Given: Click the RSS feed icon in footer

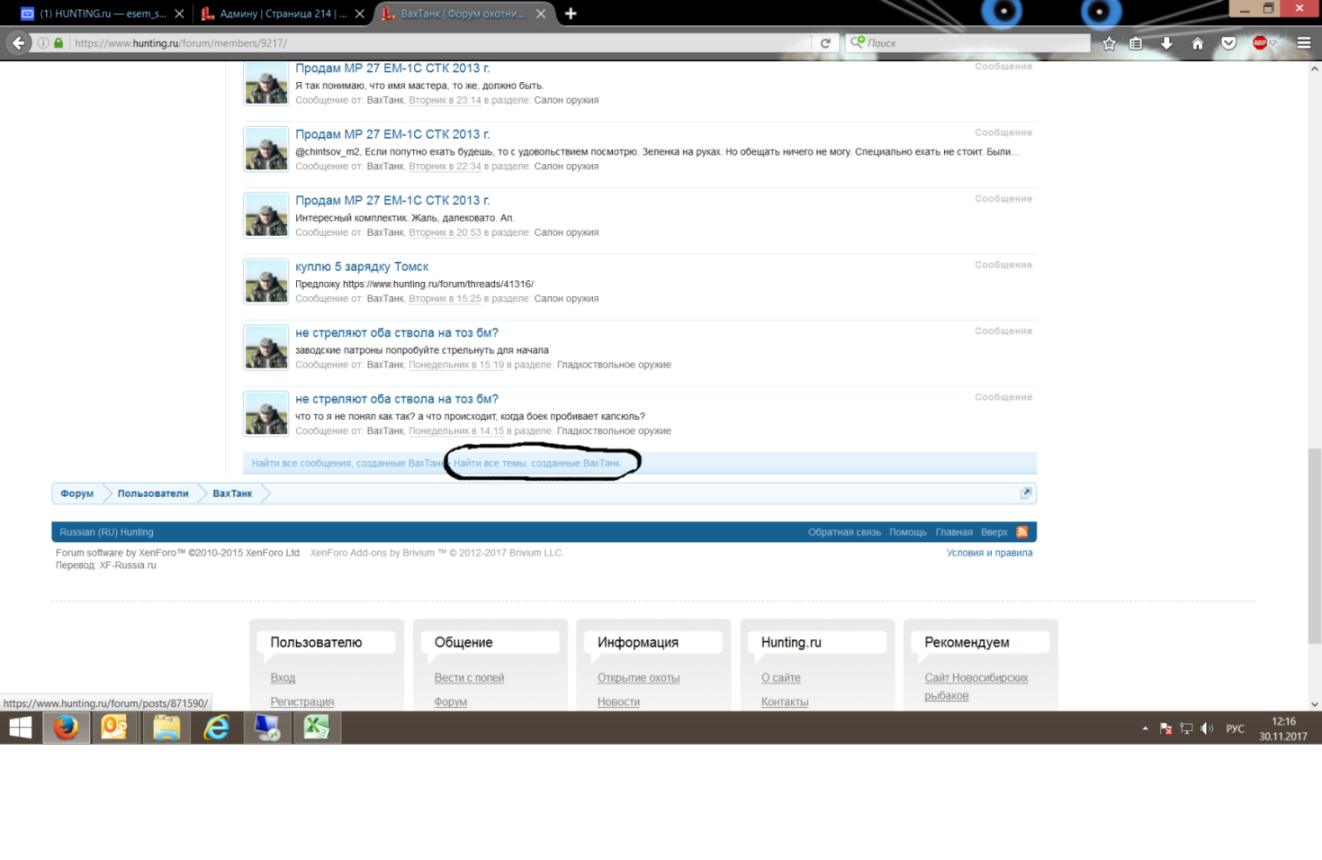Looking at the screenshot, I should (x=1022, y=532).
